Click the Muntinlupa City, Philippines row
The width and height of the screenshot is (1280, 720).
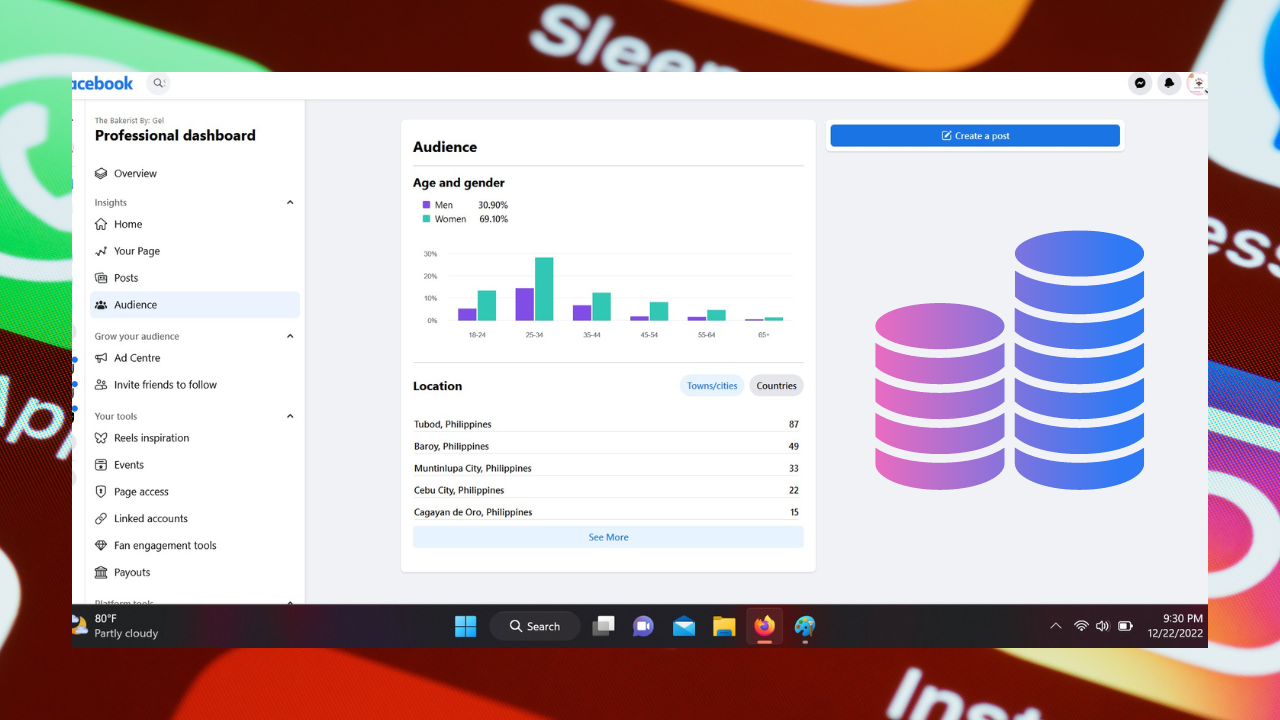point(608,468)
